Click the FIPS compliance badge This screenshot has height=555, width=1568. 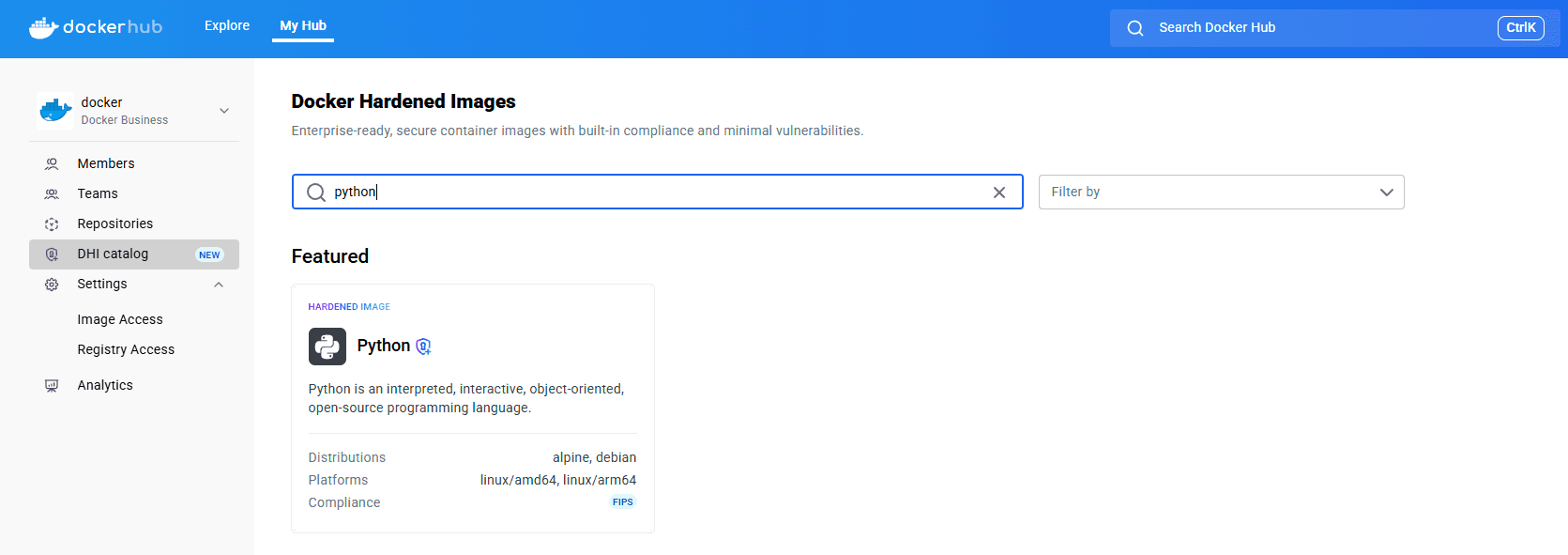(x=622, y=502)
